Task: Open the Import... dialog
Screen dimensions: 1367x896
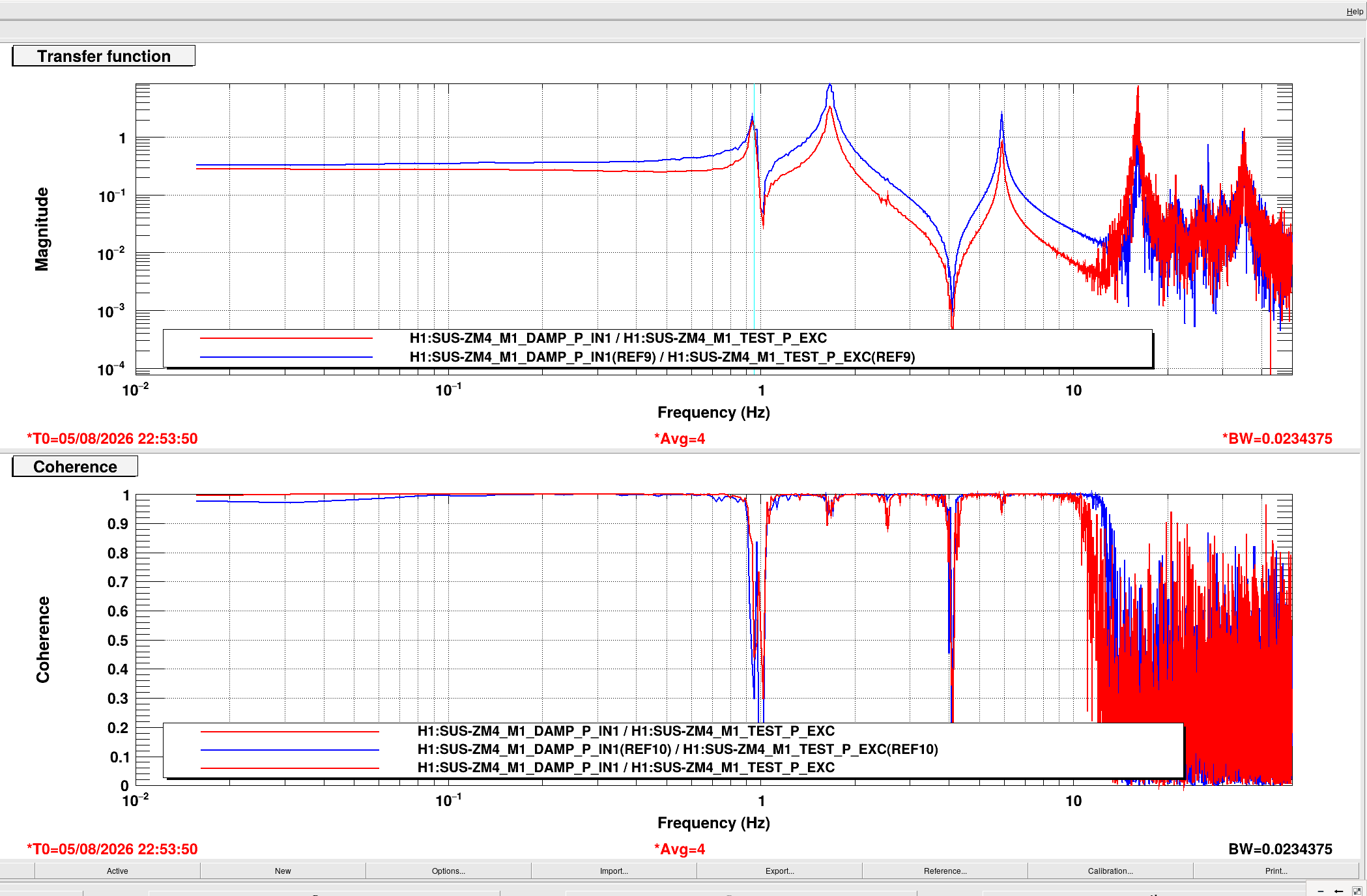Action: [614, 871]
